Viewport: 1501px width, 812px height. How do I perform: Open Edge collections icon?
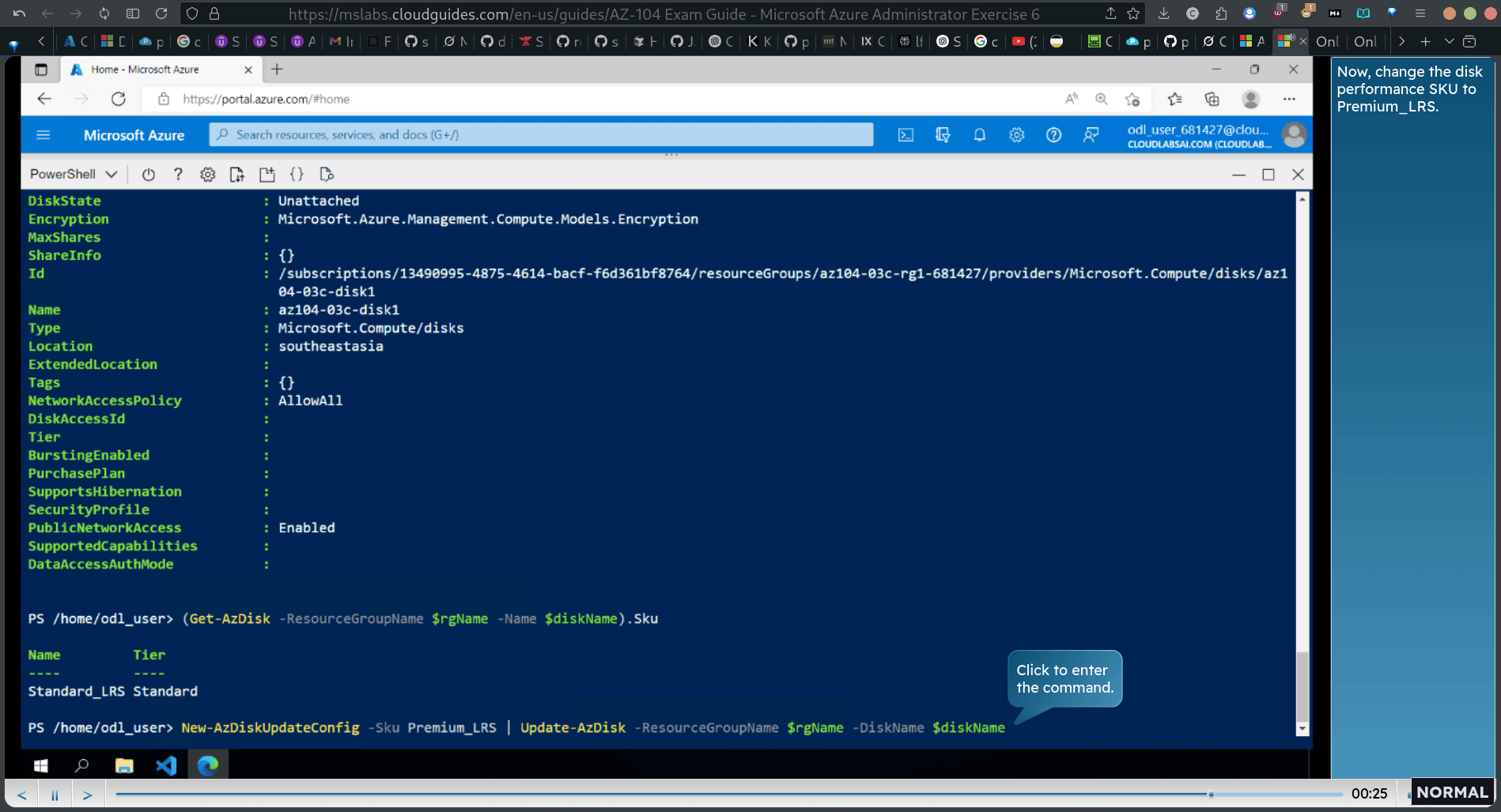[x=1212, y=99]
